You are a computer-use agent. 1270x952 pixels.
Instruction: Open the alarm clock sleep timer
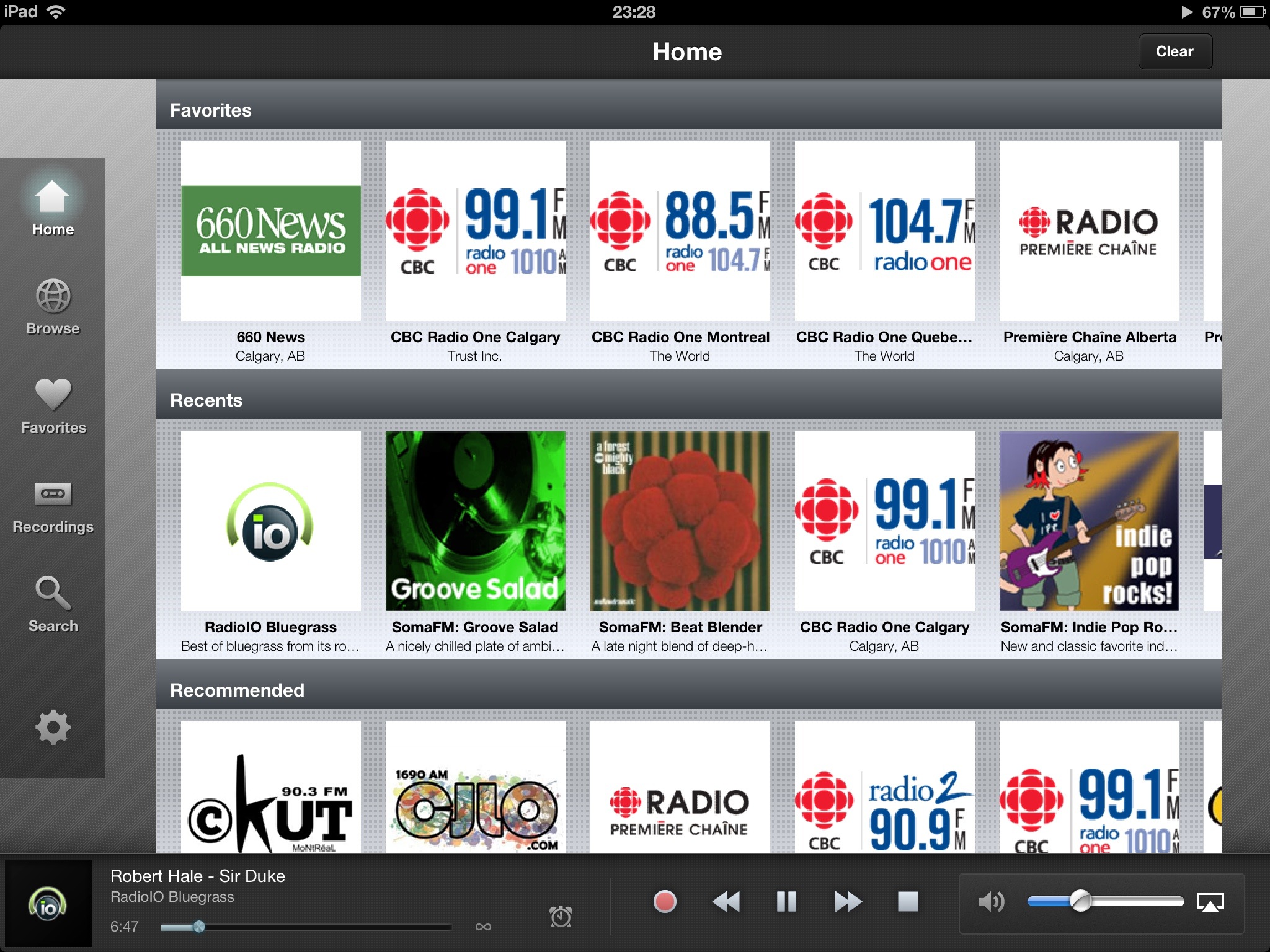[x=561, y=916]
